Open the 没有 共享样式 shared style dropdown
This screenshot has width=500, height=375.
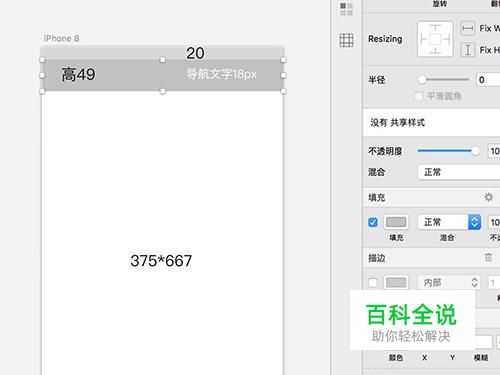pos(431,122)
